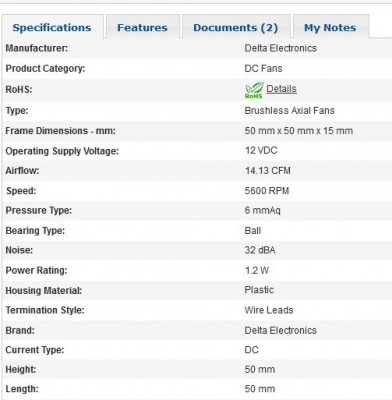Switch to the Specifications tab
Screen dimensions: 392x400
(52, 27)
